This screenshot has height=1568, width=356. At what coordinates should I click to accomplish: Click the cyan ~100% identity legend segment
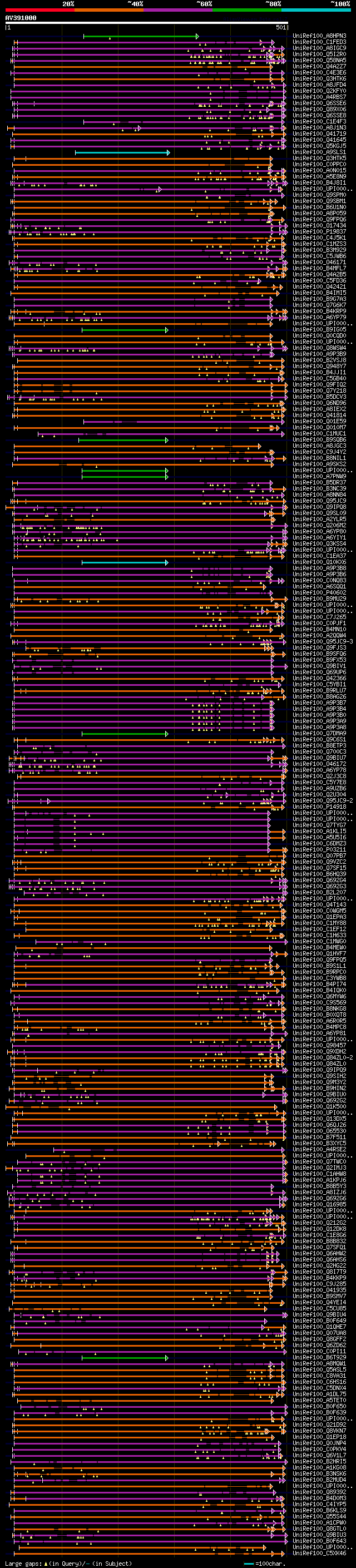316,10
